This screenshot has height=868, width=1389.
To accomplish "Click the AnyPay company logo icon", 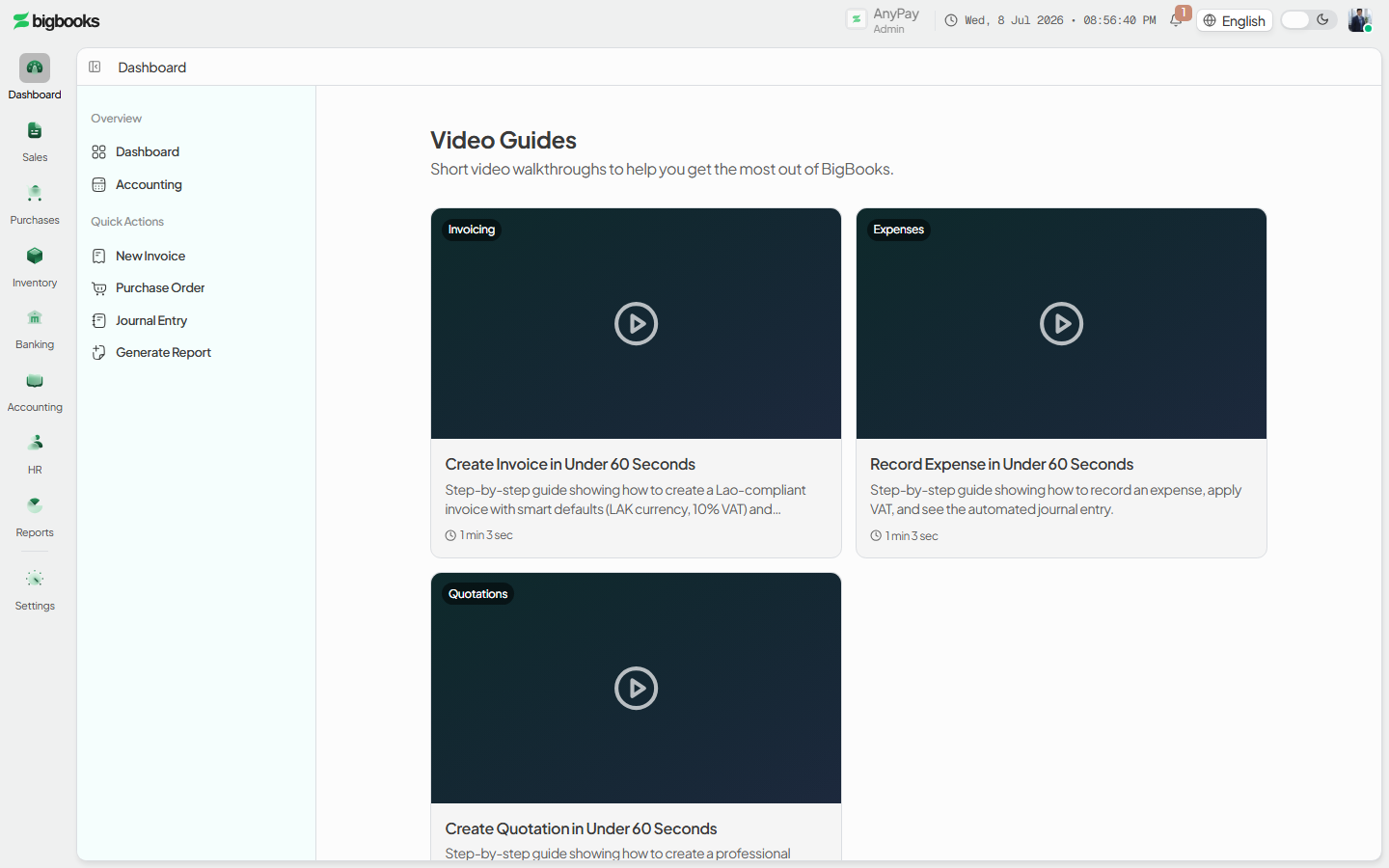I will point(857,19).
